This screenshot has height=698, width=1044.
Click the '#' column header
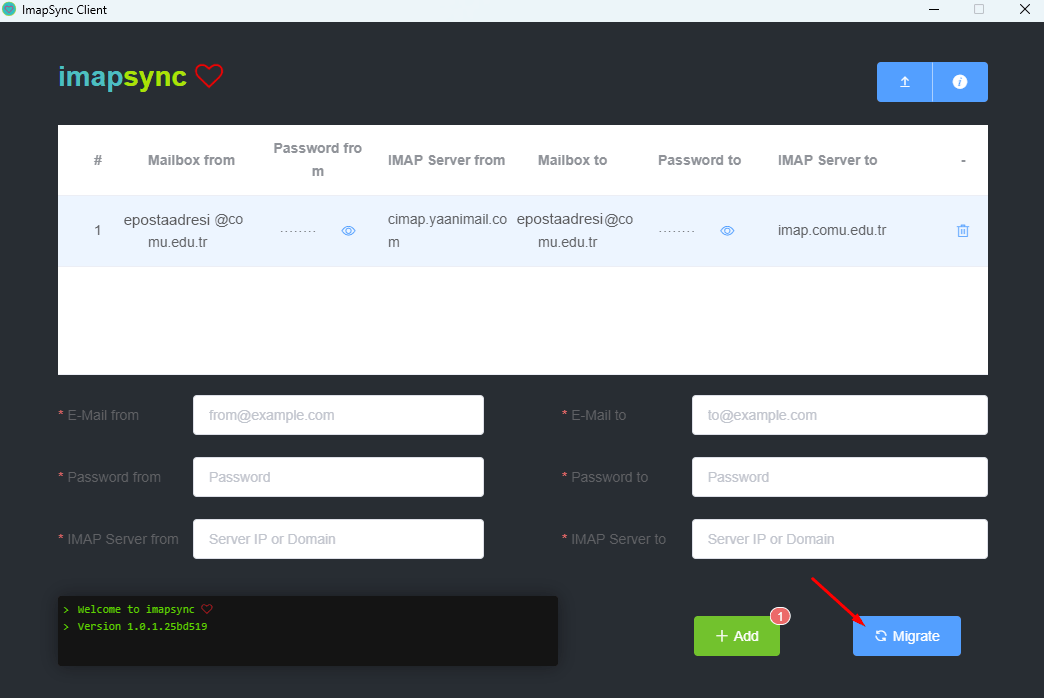98,160
